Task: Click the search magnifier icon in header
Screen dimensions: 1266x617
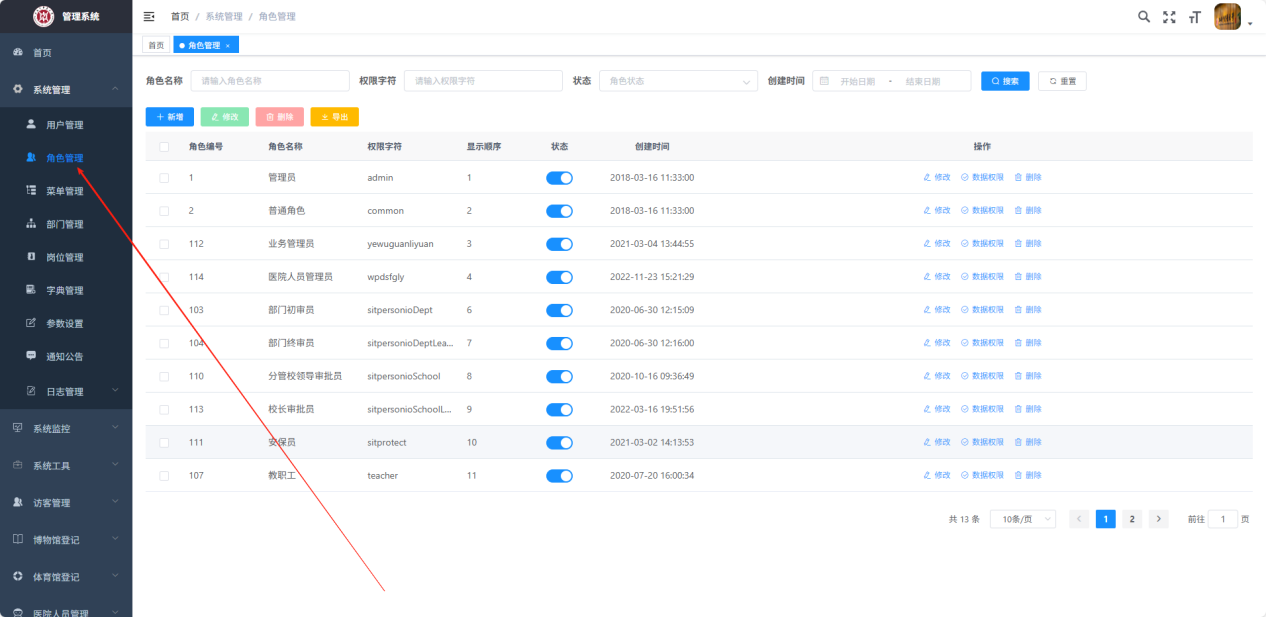Action: tap(1144, 17)
